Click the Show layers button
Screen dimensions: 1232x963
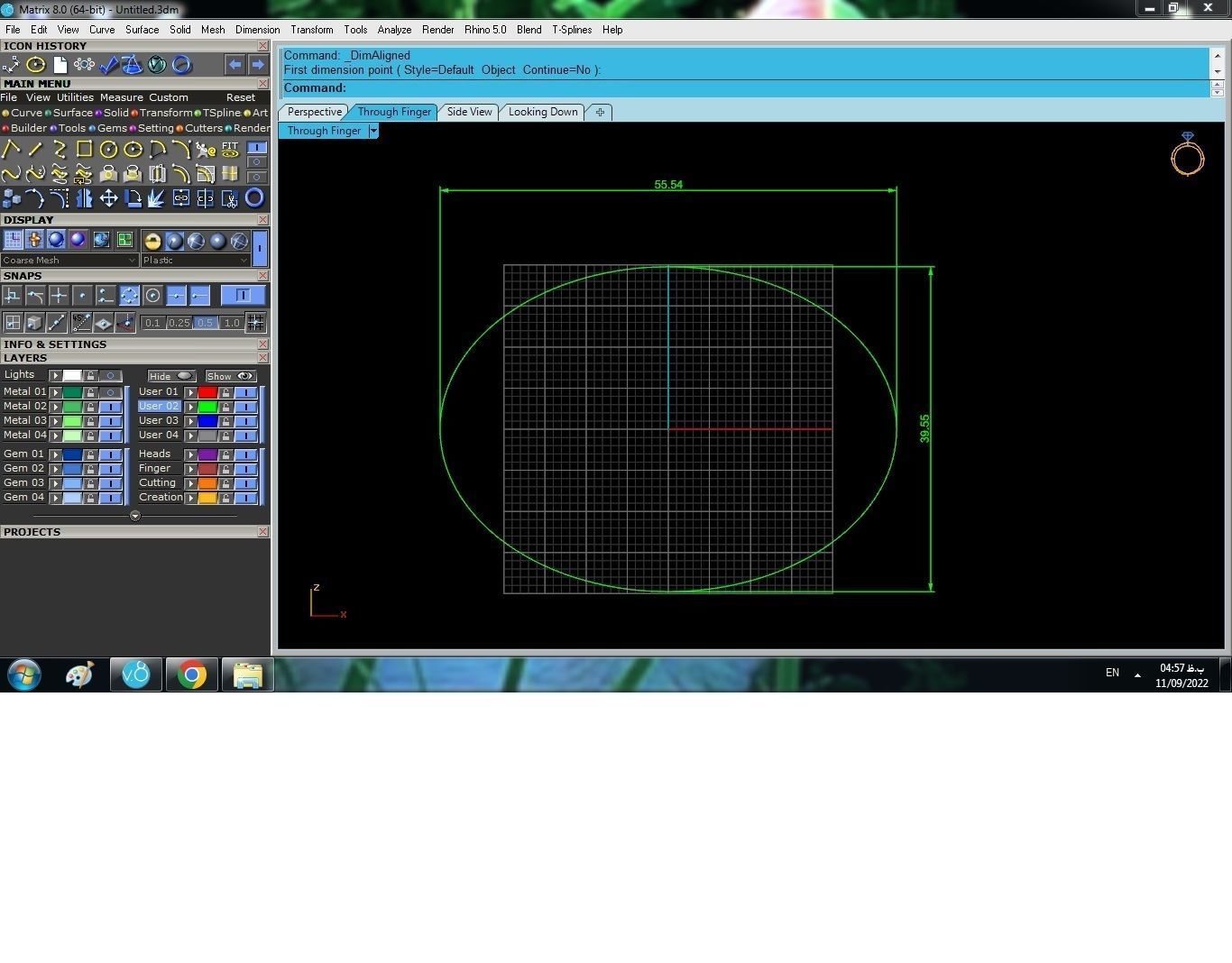[x=231, y=376]
